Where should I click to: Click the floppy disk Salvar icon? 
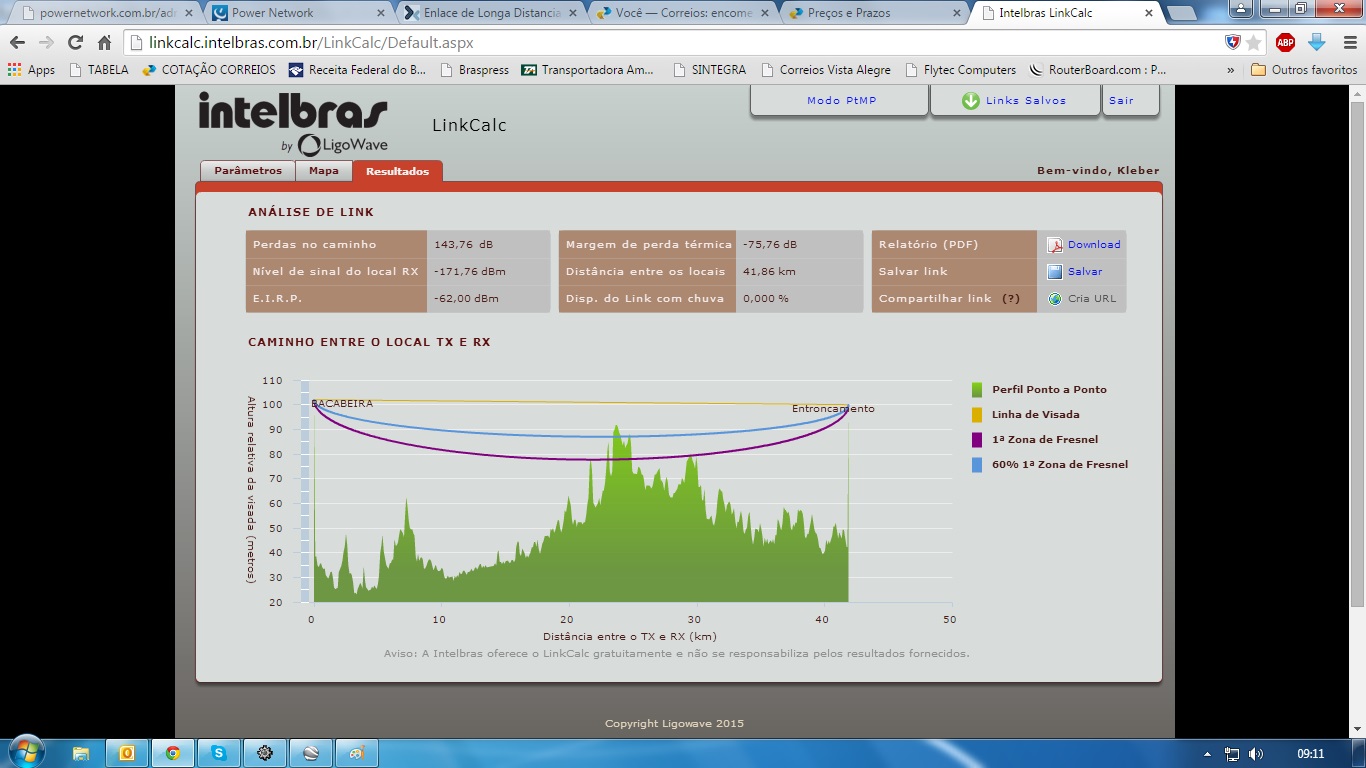click(1055, 272)
